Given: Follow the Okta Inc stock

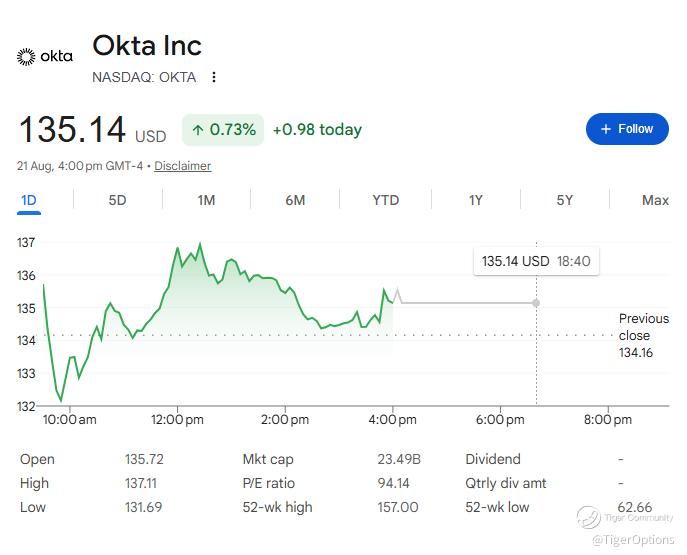Looking at the screenshot, I should coord(627,129).
